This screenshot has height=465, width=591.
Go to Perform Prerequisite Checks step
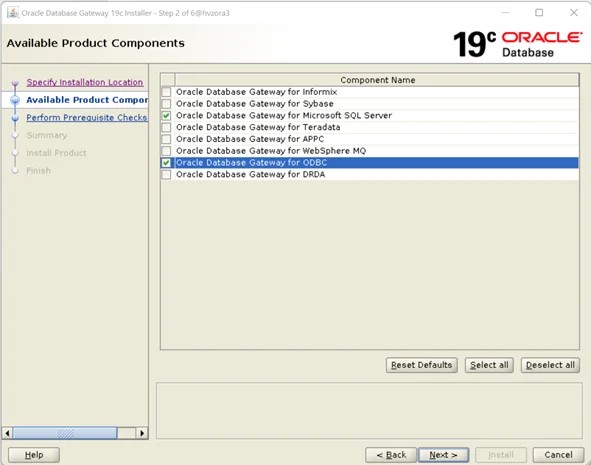87,118
